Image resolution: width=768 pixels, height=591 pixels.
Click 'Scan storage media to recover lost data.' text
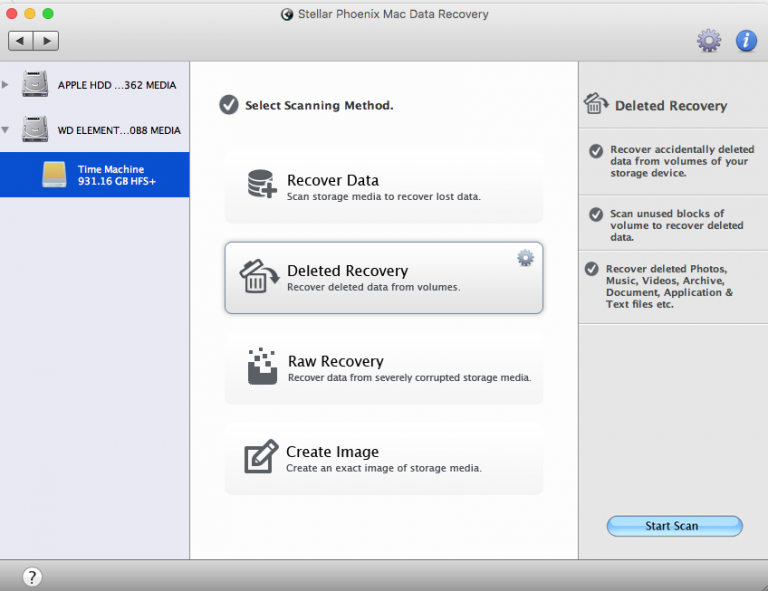tap(384, 197)
